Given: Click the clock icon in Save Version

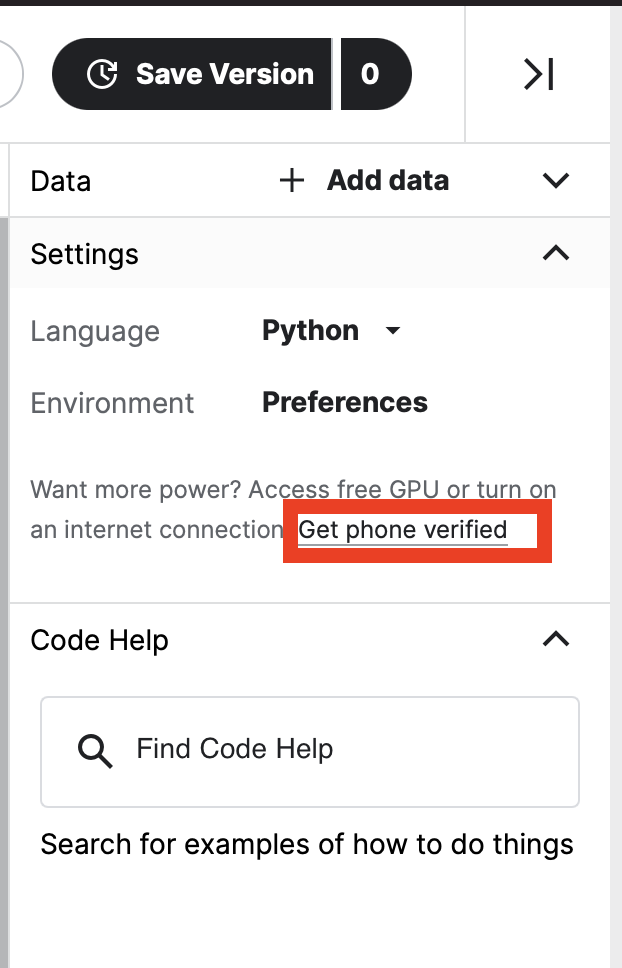Looking at the screenshot, I should pyautogui.click(x=102, y=74).
